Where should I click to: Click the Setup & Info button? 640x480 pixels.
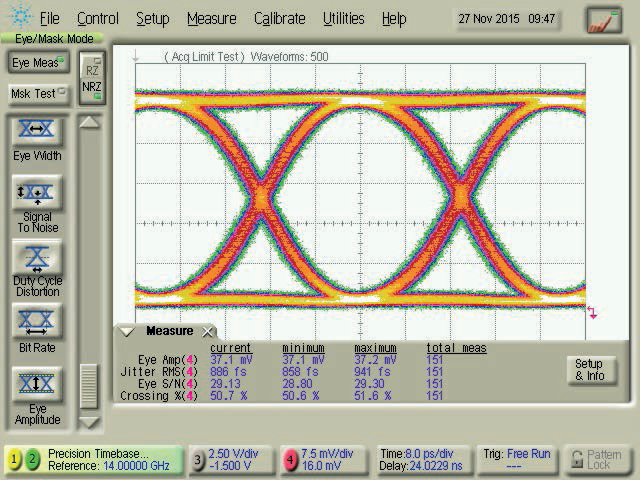(588, 370)
